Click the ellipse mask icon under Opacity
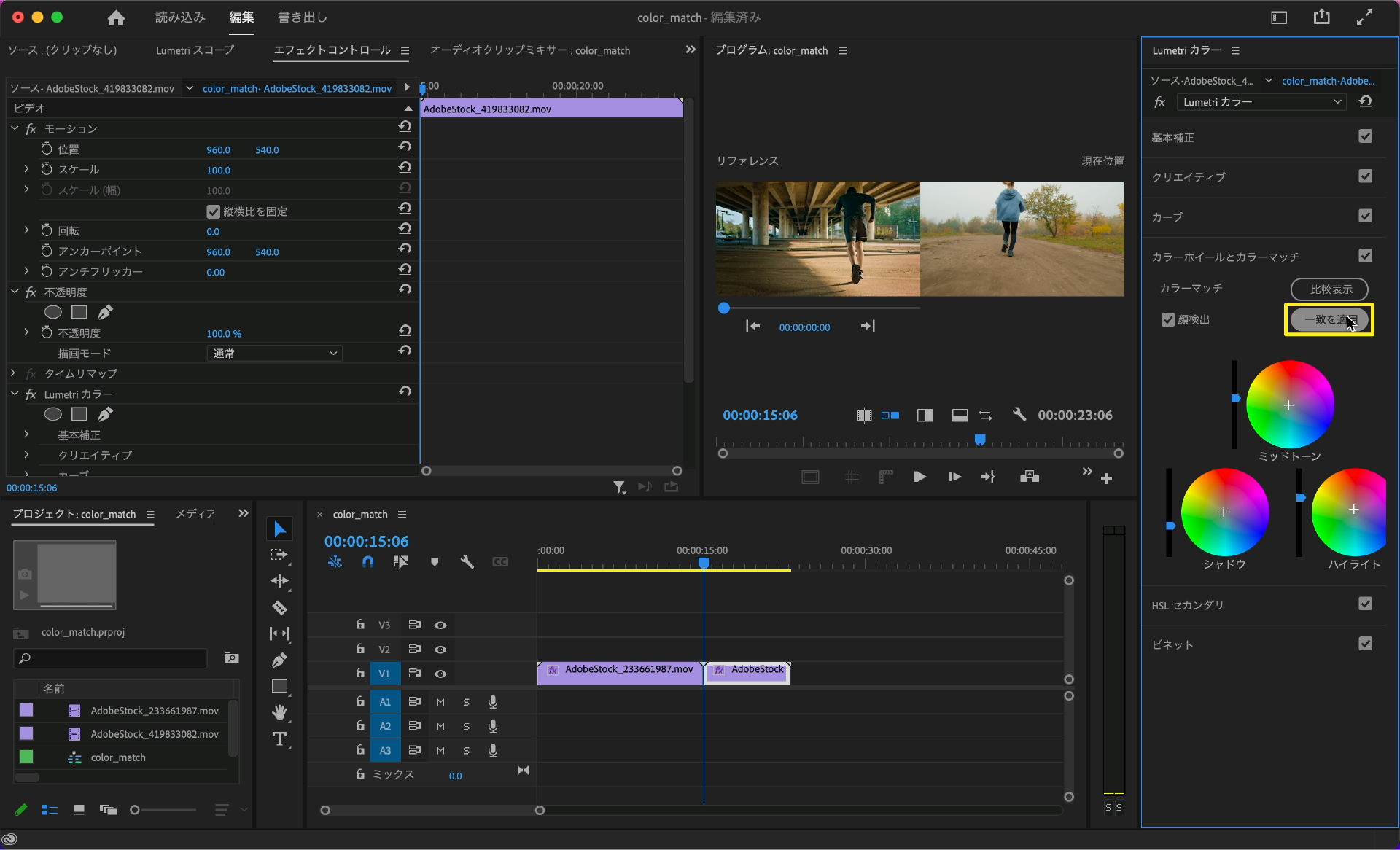Screen dimensions: 1400x850 [x=52, y=312]
